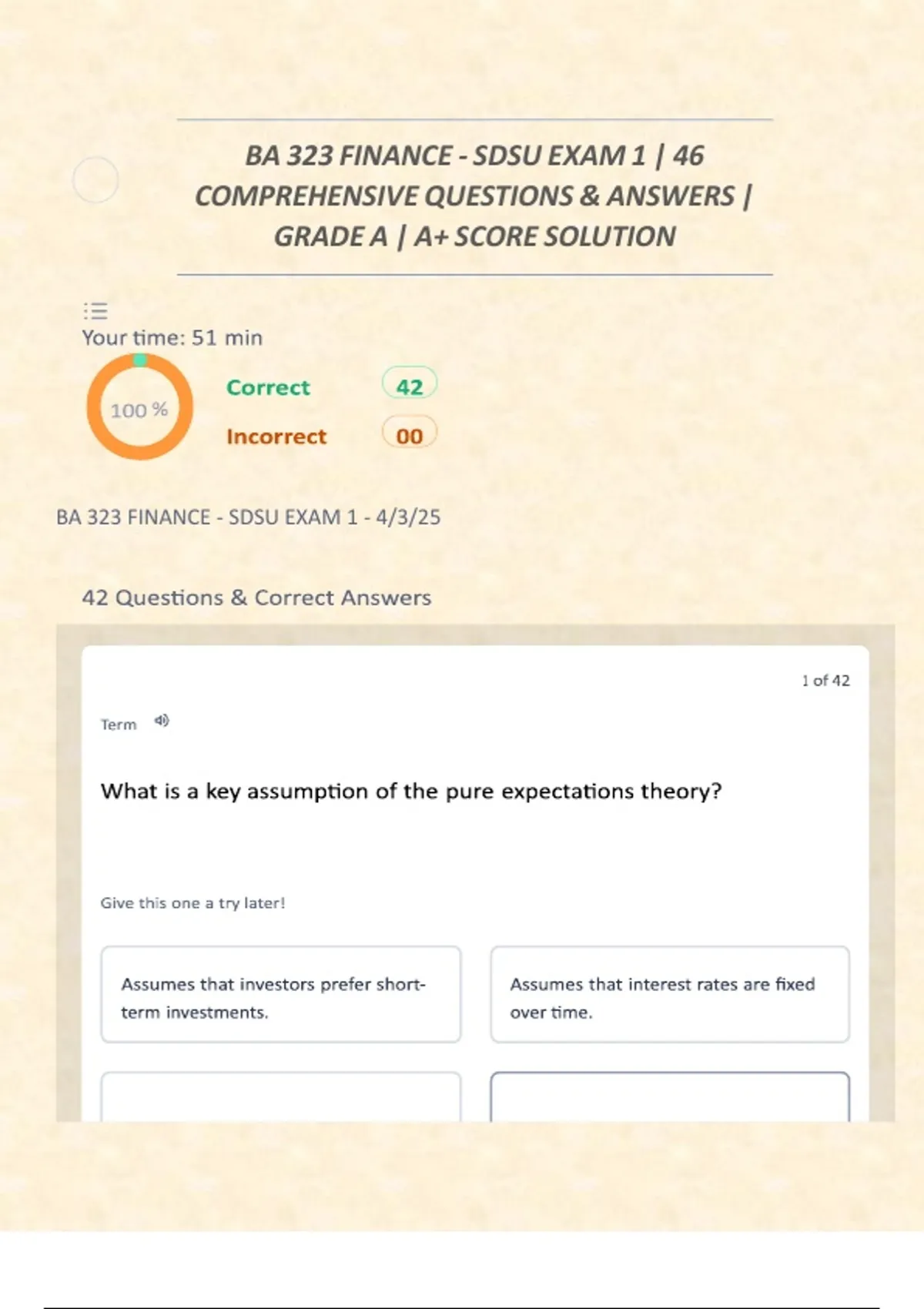Click the 100 % donut progress ring

(139, 407)
